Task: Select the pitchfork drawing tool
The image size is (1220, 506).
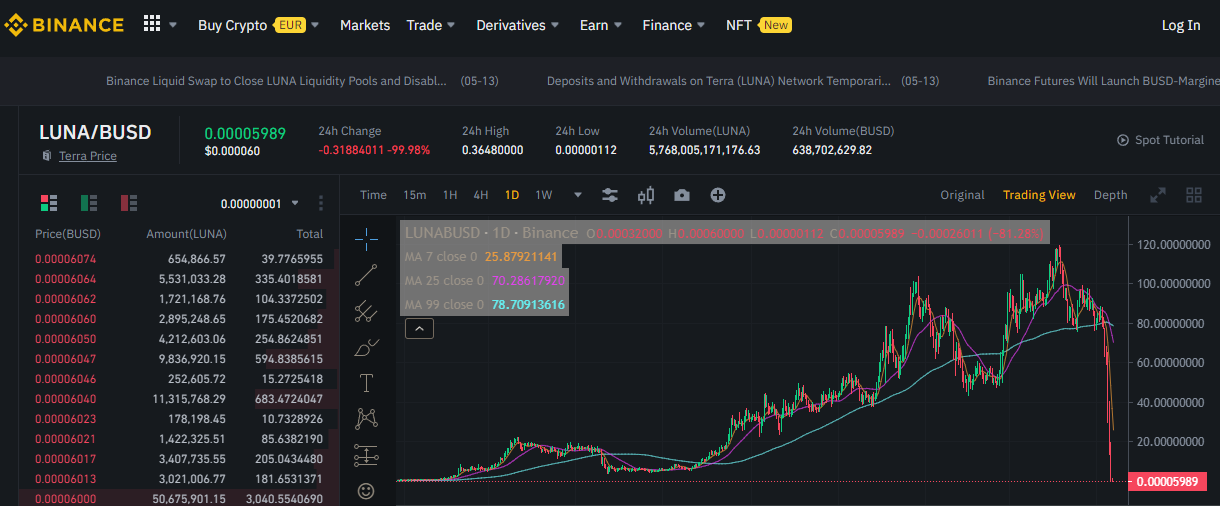Action: point(366,311)
